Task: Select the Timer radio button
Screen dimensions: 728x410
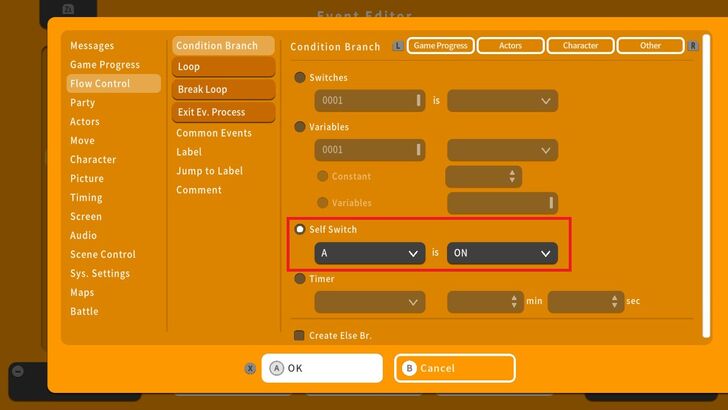Action: pos(300,279)
